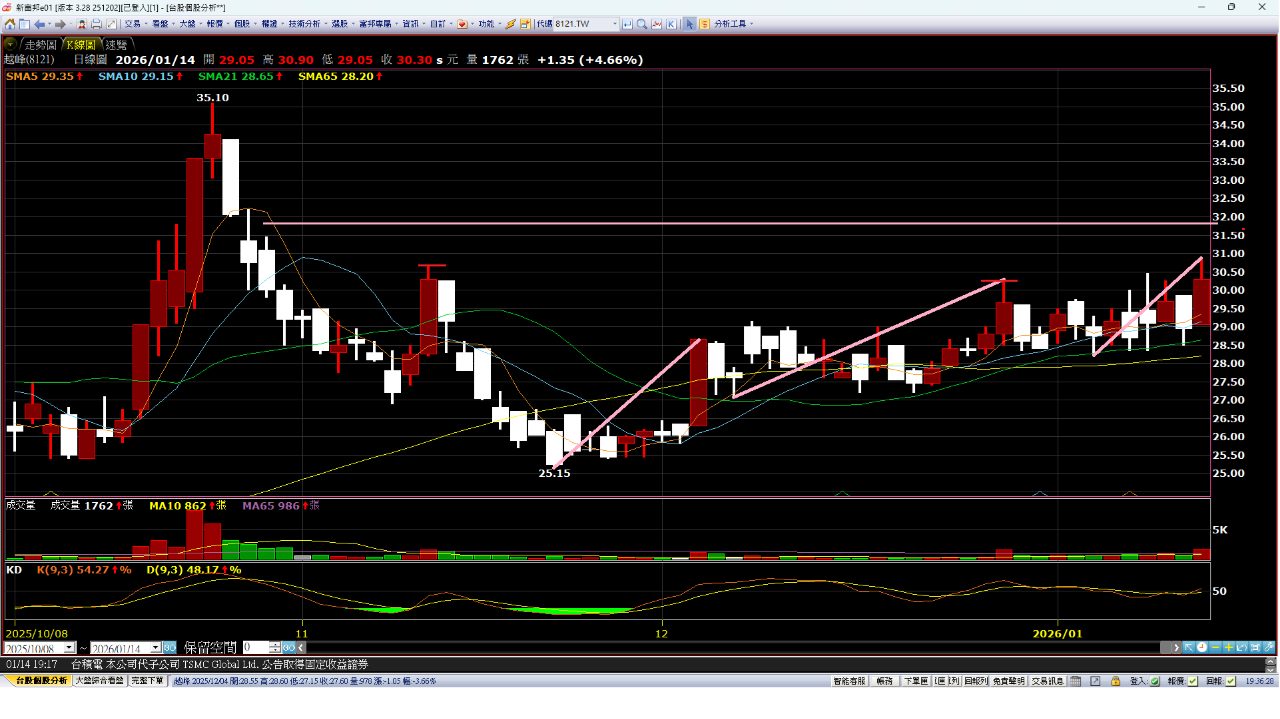This screenshot has width=1280, height=719.
Task: Open the start date 2025/10/08 dropdown
Action: [x=69, y=648]
